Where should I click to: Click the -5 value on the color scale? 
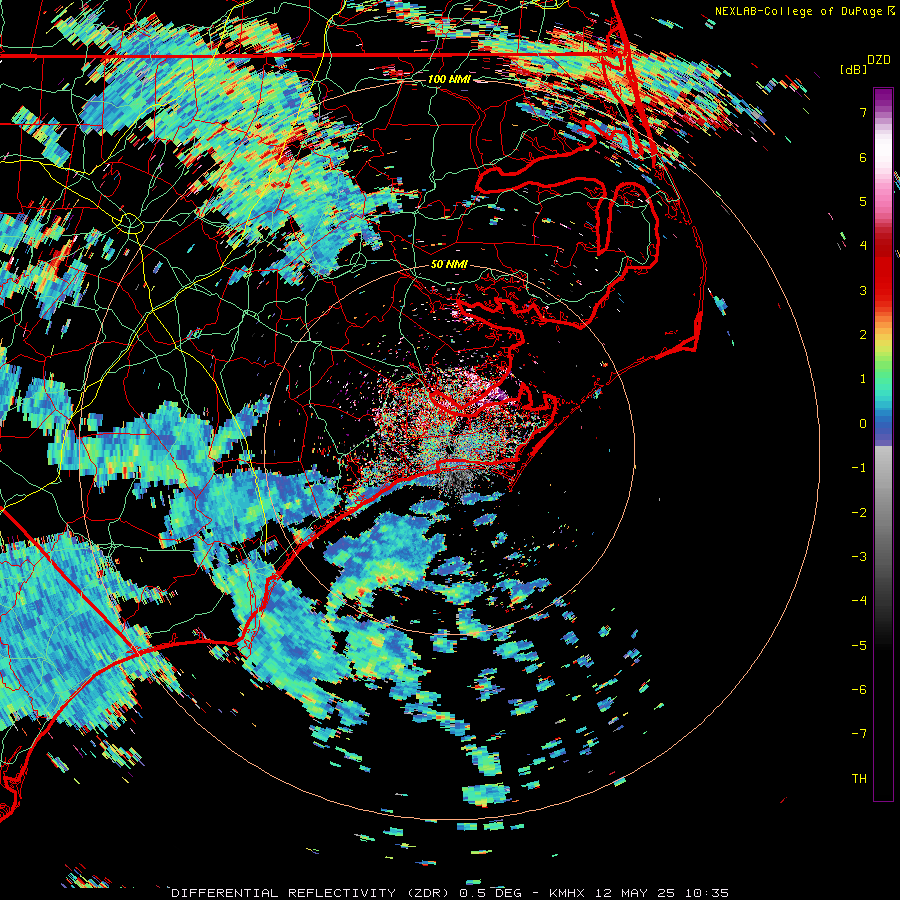pyautogui.click(x=859, y=646)
